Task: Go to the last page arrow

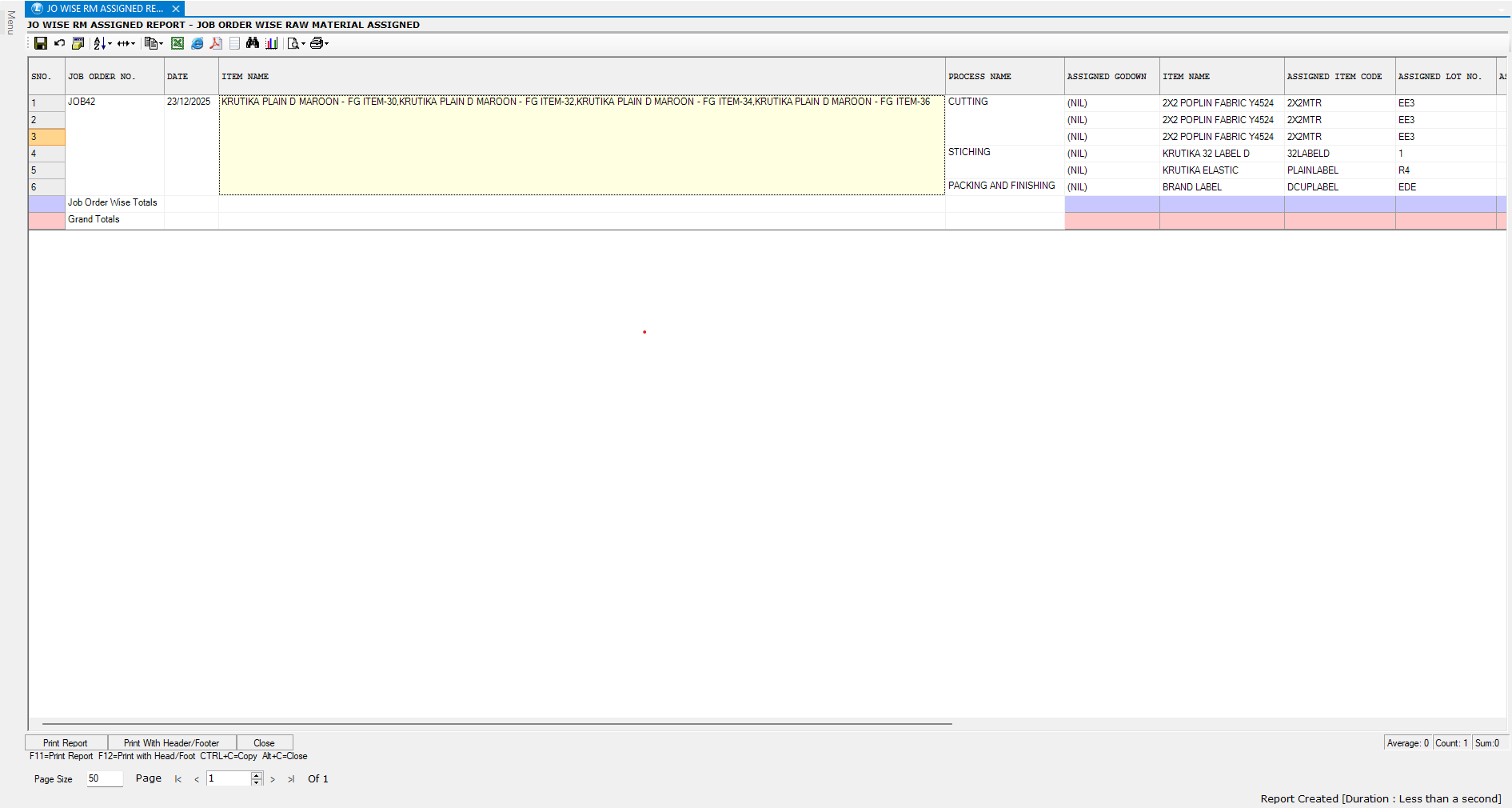Action: [291, 779]
